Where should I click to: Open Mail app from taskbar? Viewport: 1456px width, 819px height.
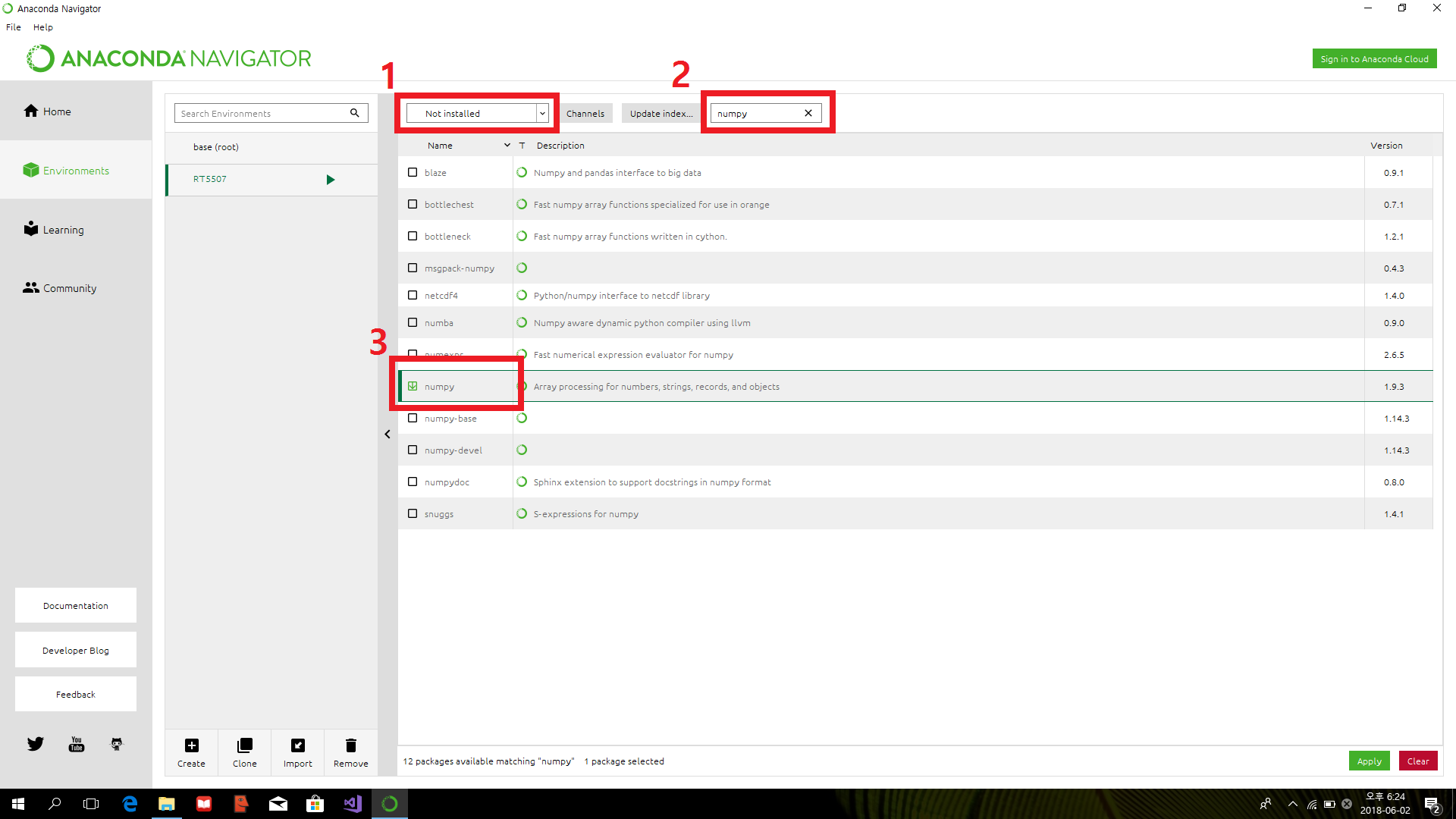tap(278, 804)
